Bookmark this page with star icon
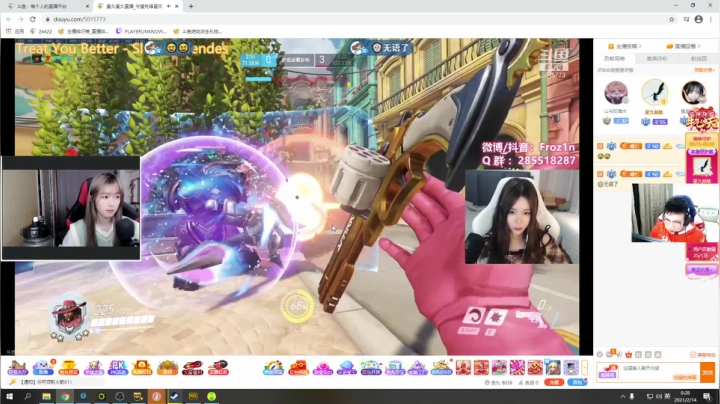Screen dimensions: 720x404 [x=671, y=19]
